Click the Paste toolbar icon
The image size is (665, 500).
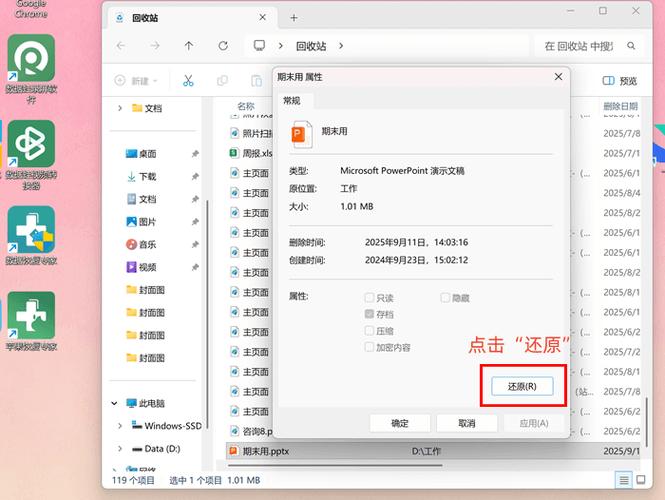tap(256, 81)
